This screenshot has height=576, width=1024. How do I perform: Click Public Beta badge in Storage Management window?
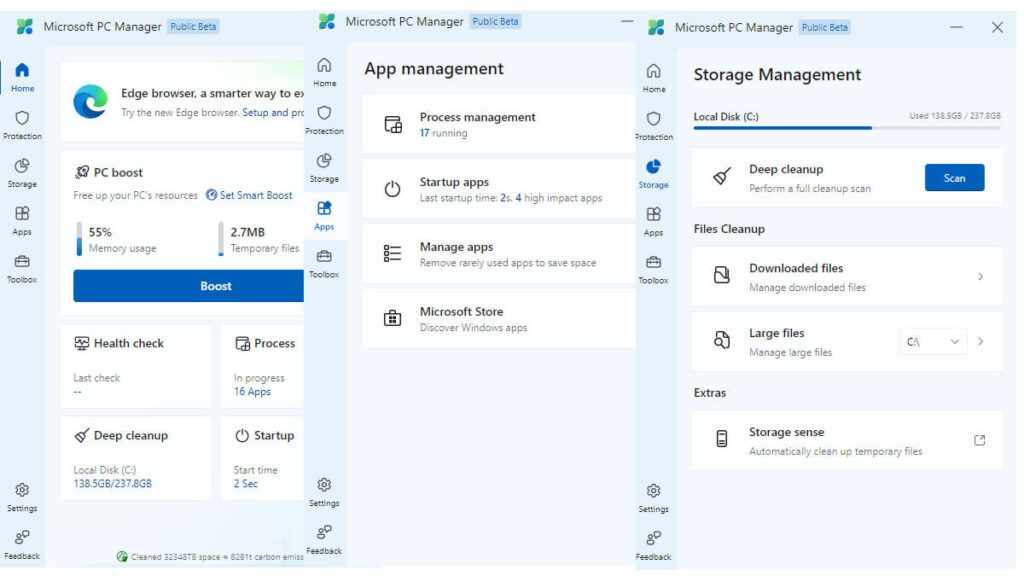824,27
